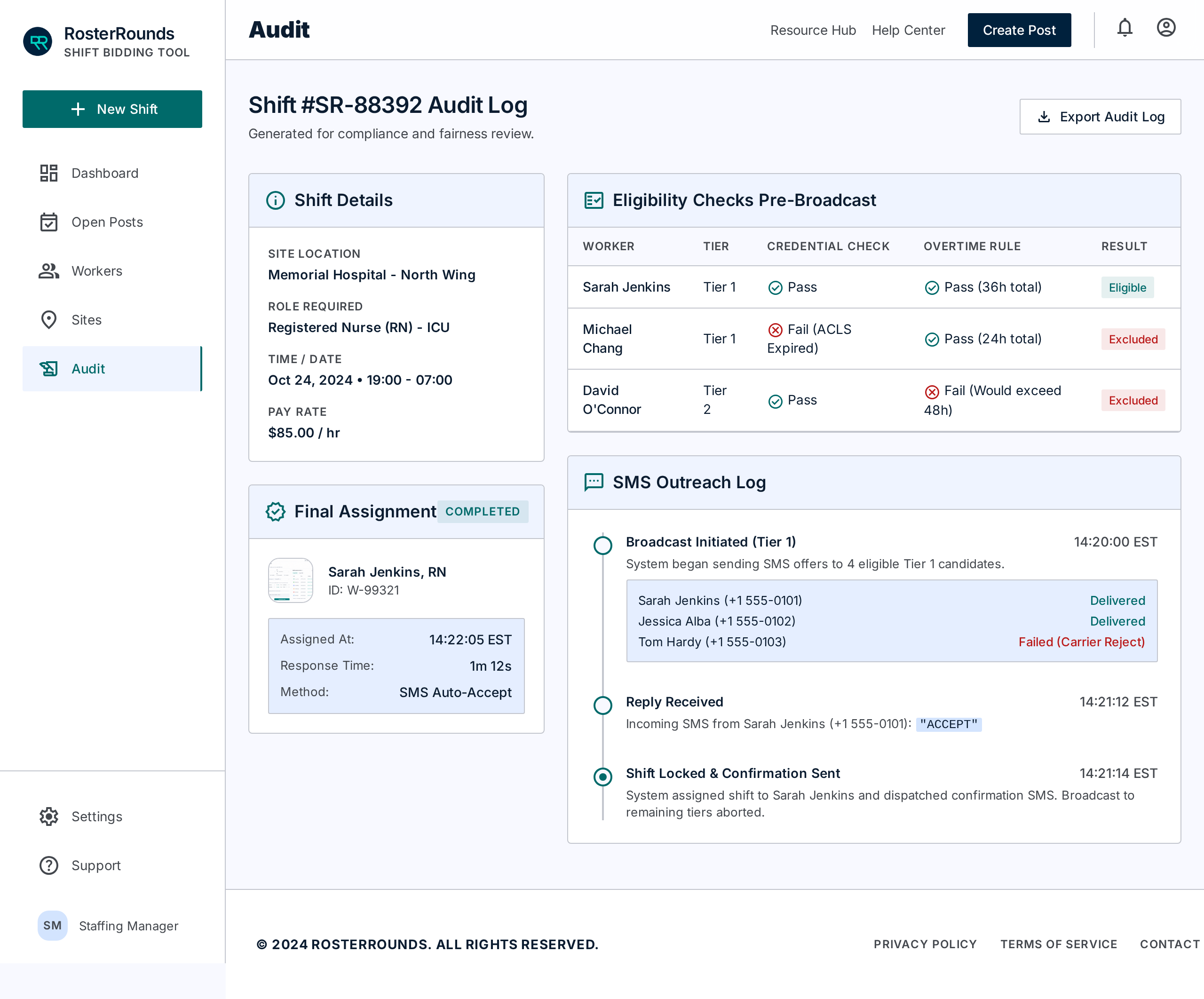Click the Shift Locked timeline marker

point(602,777)
